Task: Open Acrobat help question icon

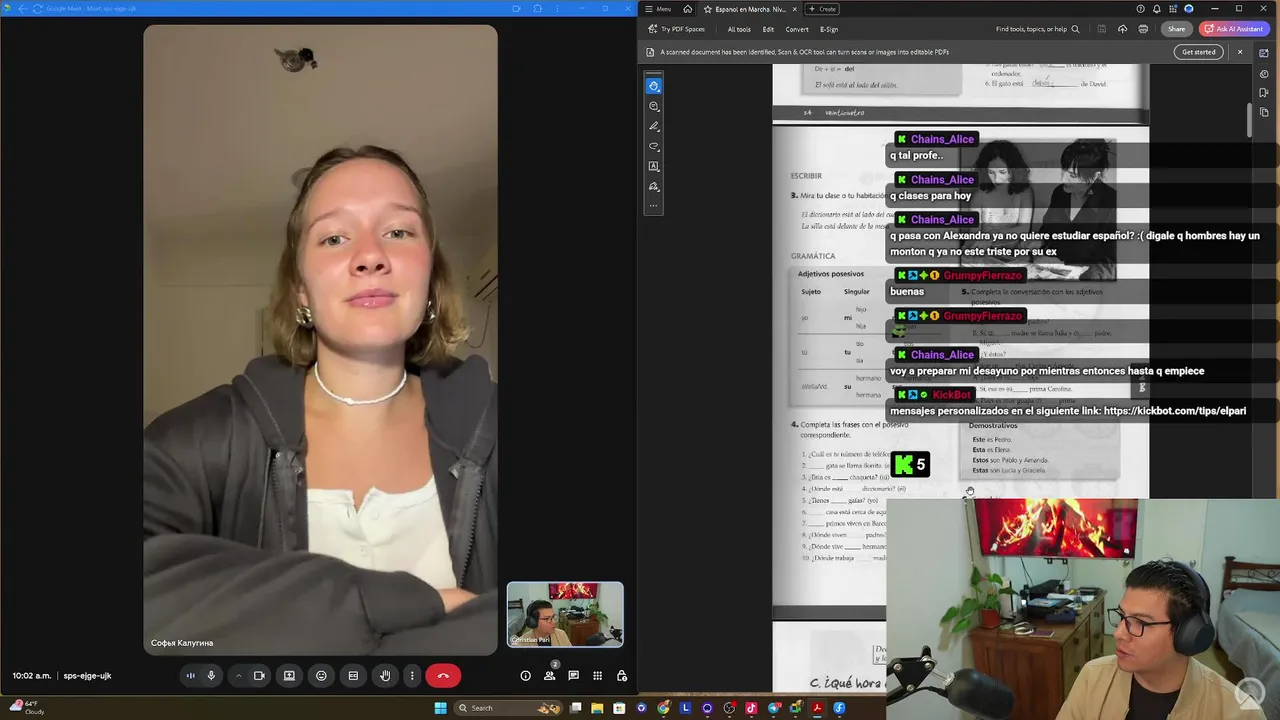Action: coord(1141,9)
